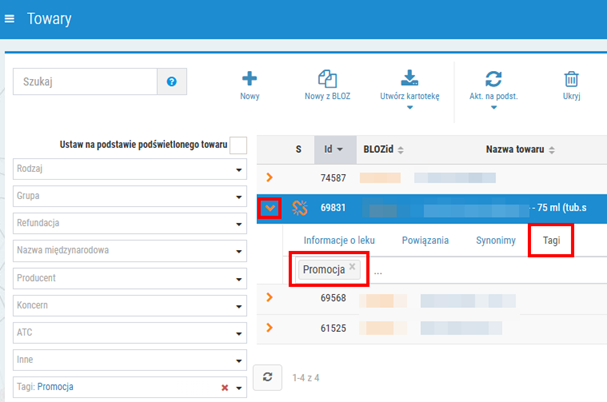Switch to the Synonimy tab
The width and height of the screenshot is (607, 402).
[496, 241]
